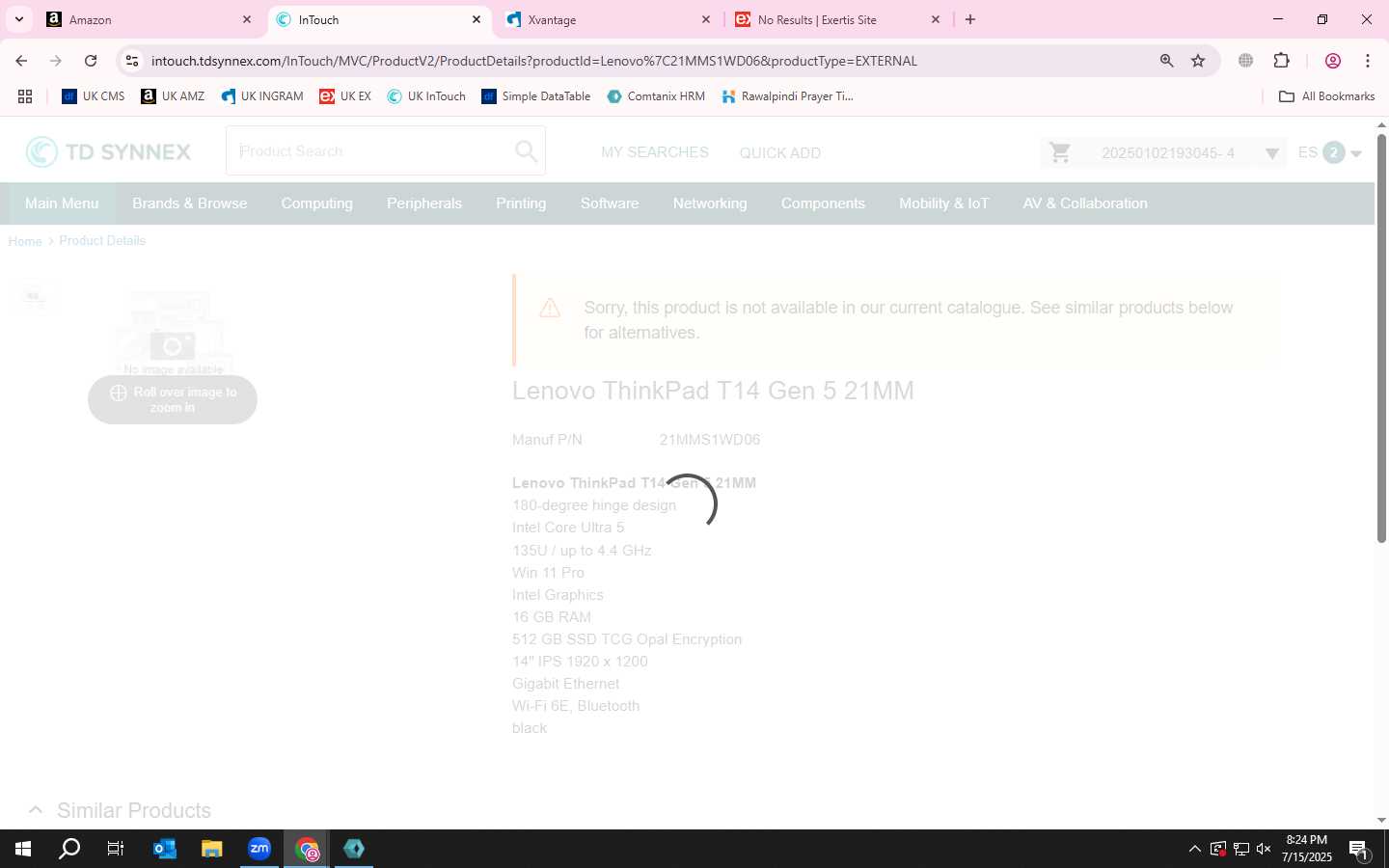Image resolution: width=1389 pixels, height=868 pixels.
Task: Close the Exertis No Results tab
Action: (x=936, y=19)
